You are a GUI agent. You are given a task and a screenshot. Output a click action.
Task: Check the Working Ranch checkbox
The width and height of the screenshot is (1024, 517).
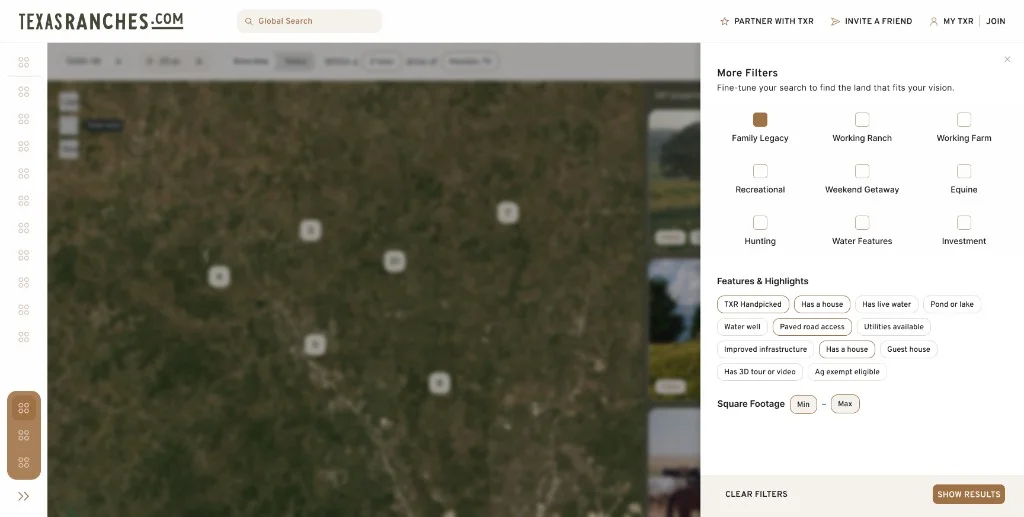click(862, 119)
